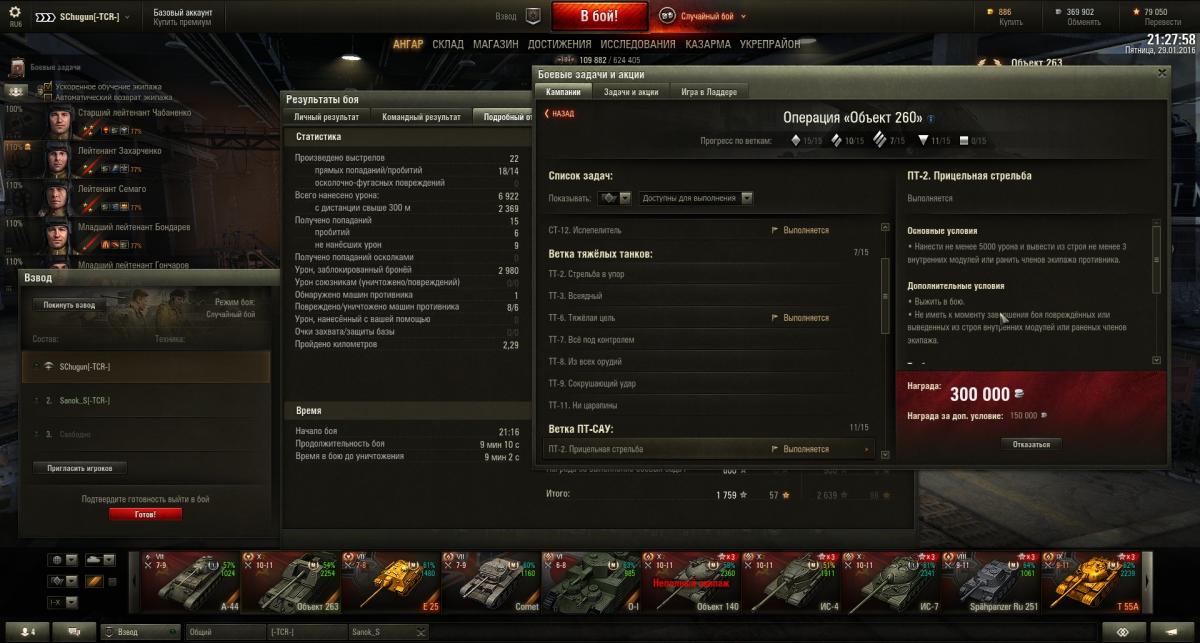Screen dimensions: 1200x643
Task: Go back via the НАЗАД link
Action: pos(559,114)
